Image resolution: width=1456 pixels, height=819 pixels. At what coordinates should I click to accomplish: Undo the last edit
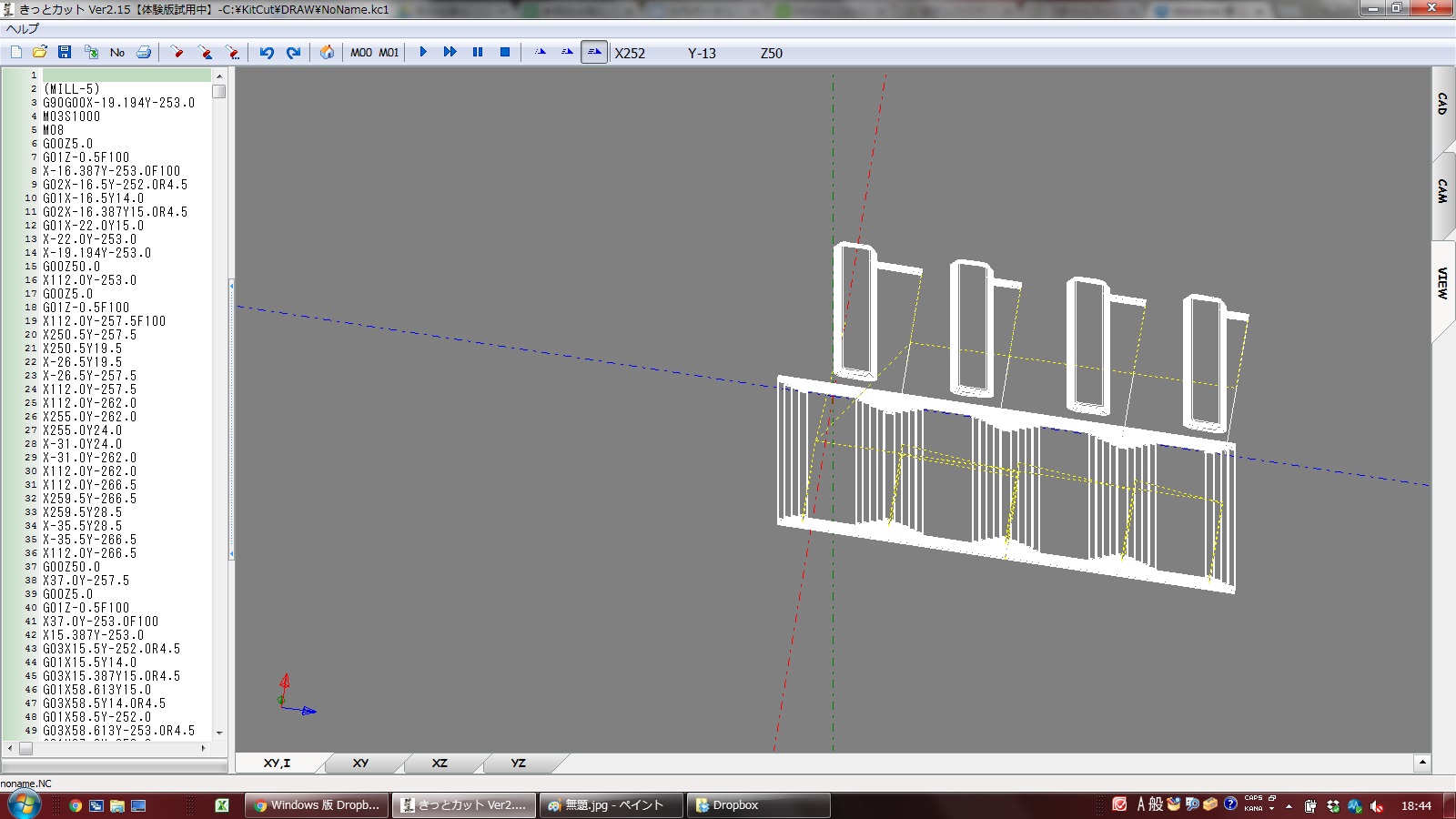pos(267,53)
